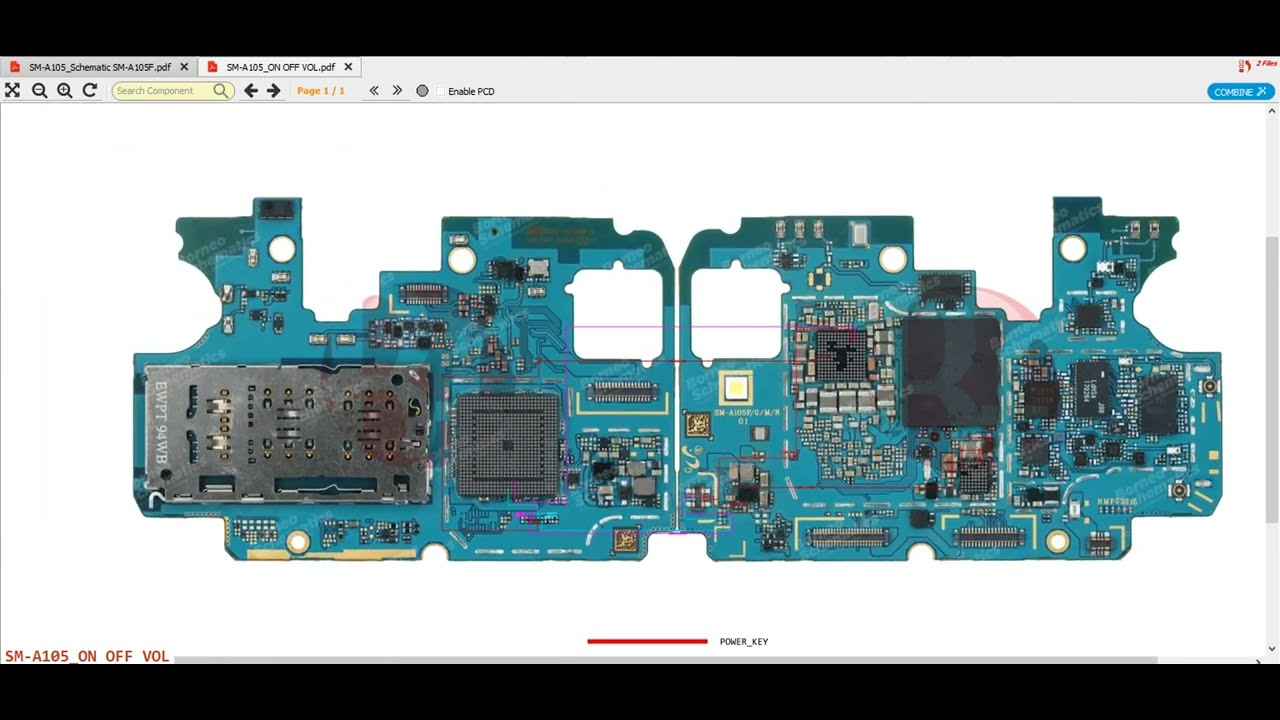Viewport: 1280px width, 720px height.
Task: Click the SIM card tray on the board
Action: [288, 432]
